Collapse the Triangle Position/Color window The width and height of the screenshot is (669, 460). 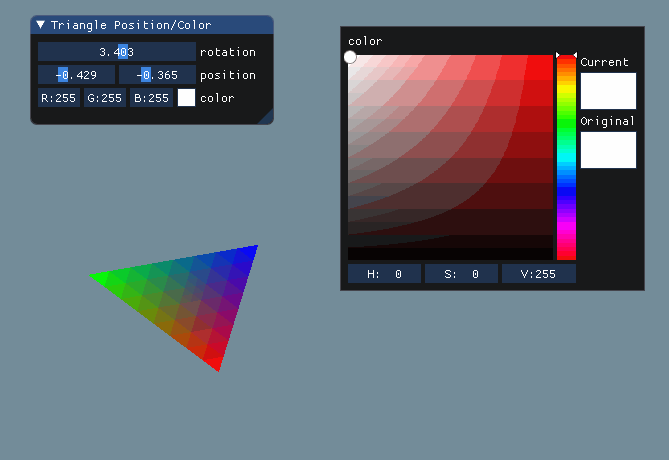[41, 25]
